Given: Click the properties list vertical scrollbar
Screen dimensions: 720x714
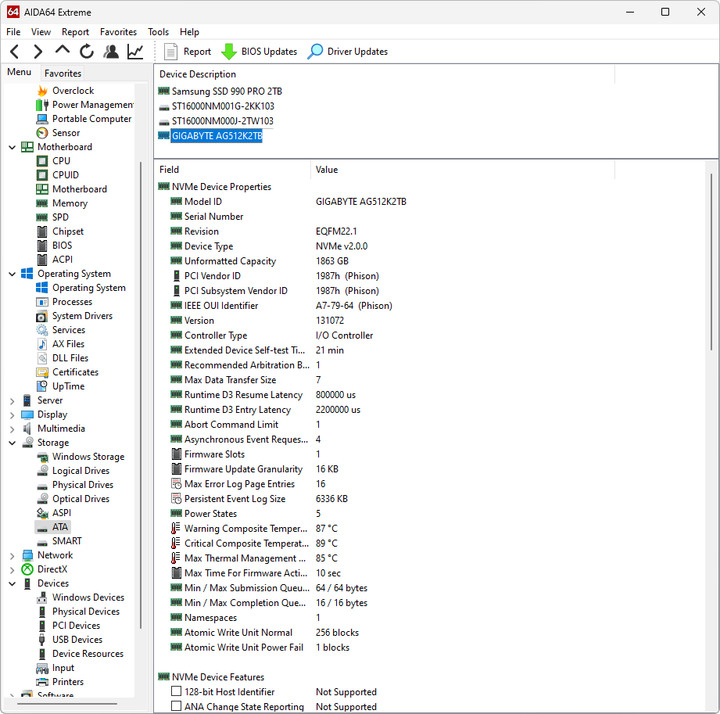Looking at the screenshot, I should pos(712,262).
